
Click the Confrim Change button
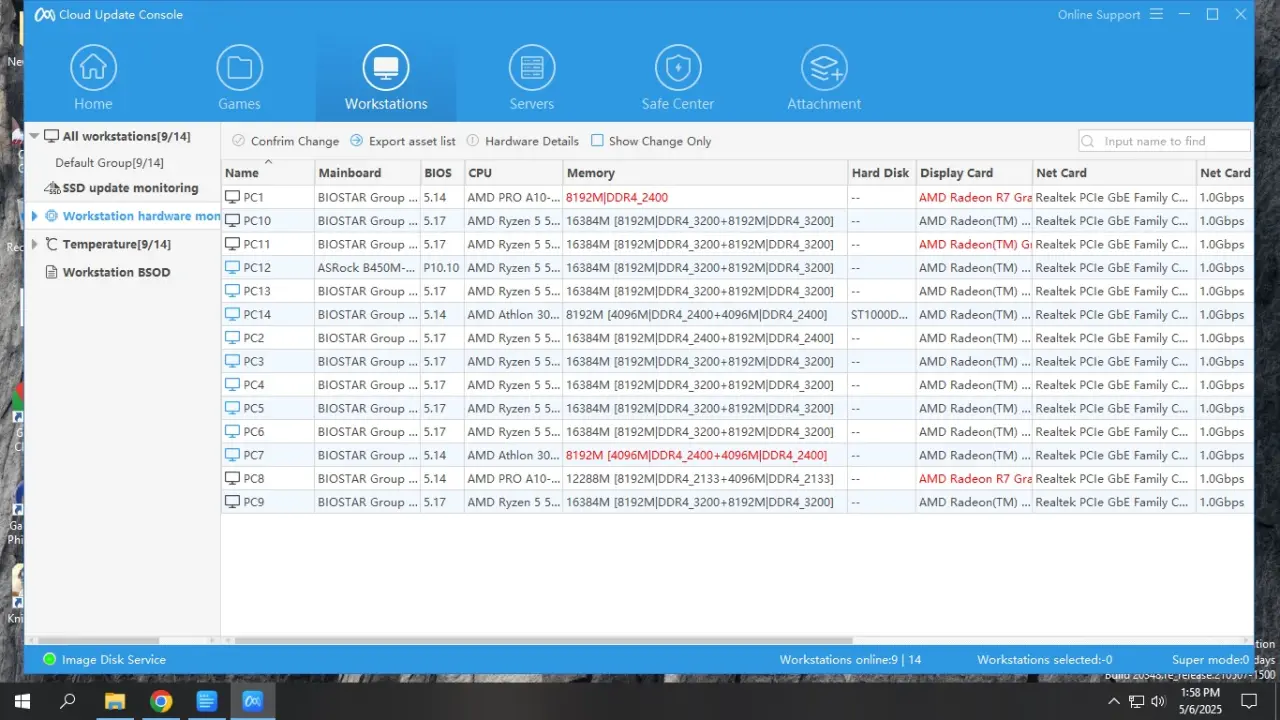285,141
